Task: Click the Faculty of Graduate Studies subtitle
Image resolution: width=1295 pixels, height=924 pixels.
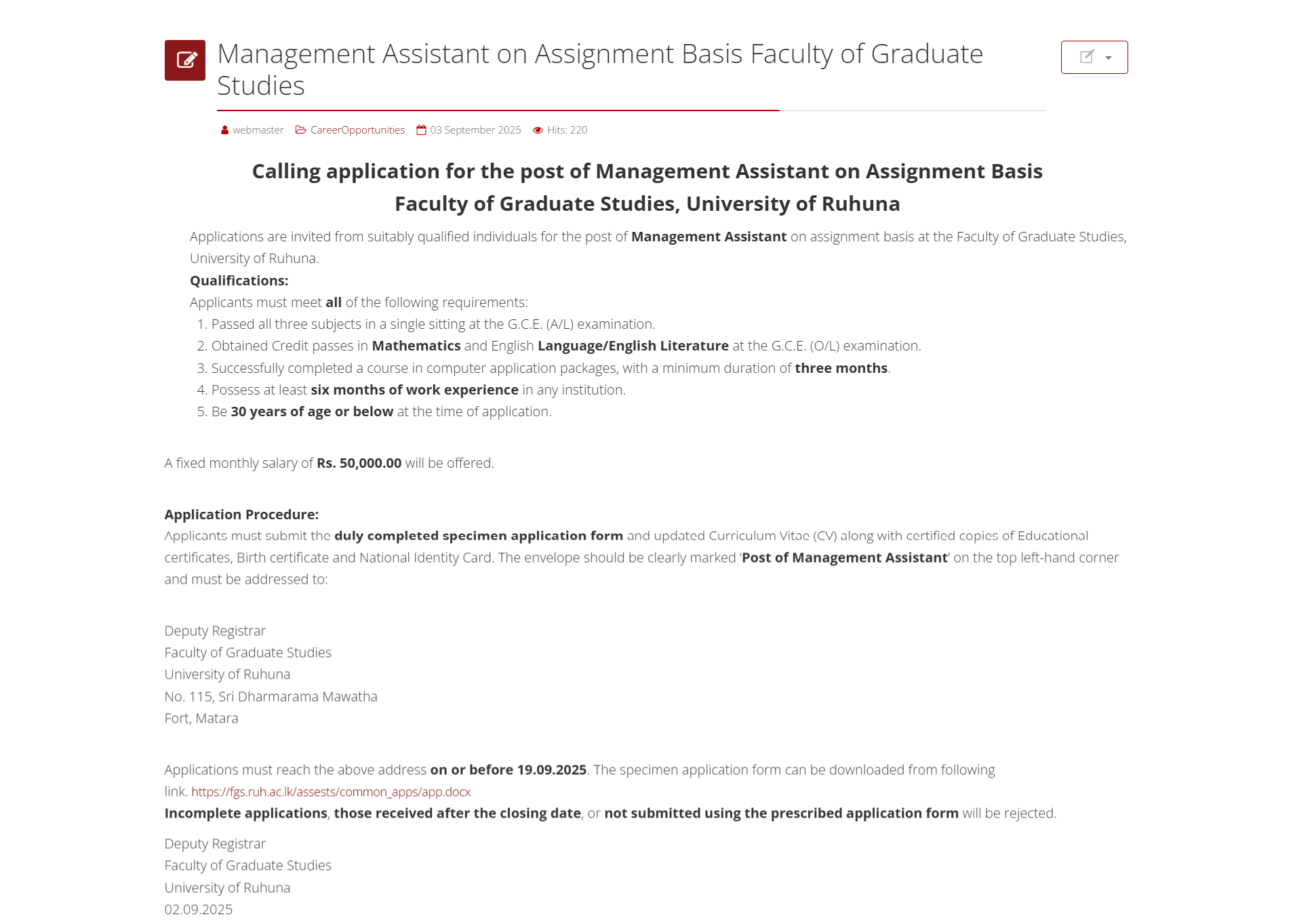Action: click(x=647, y=203)
